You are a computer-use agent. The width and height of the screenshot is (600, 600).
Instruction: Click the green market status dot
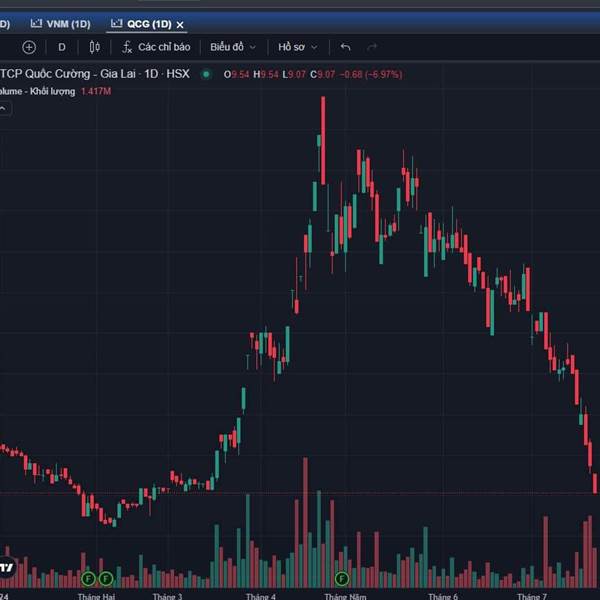(206, 74)
